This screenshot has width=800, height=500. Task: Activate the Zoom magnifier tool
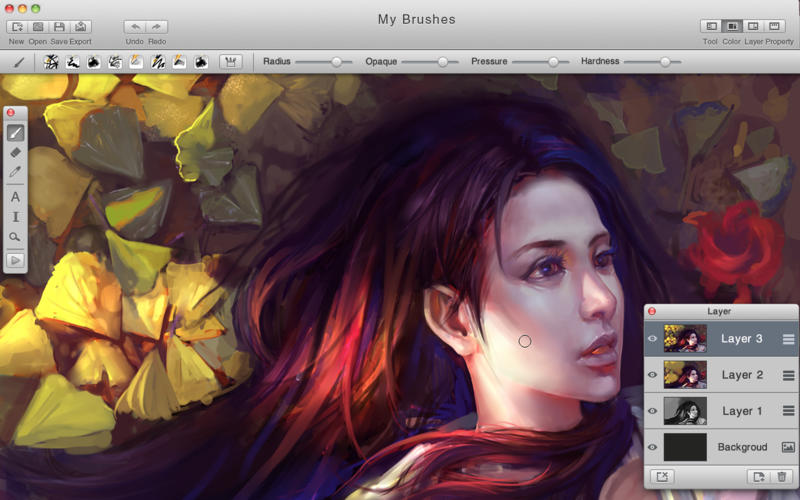[16, 237]
